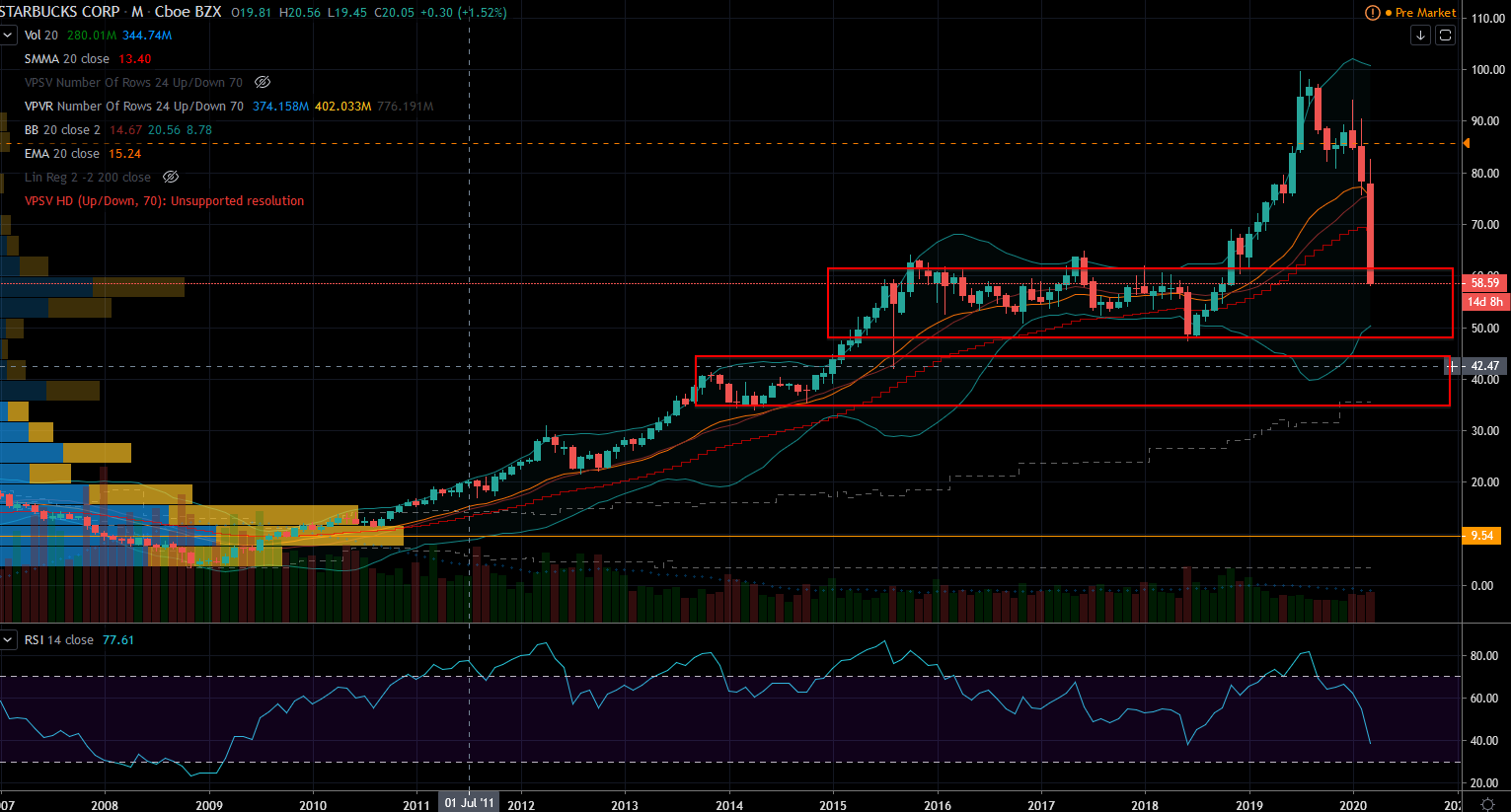Click the high price H20.56
This screenshot has width=1511, height=812.
301,13
